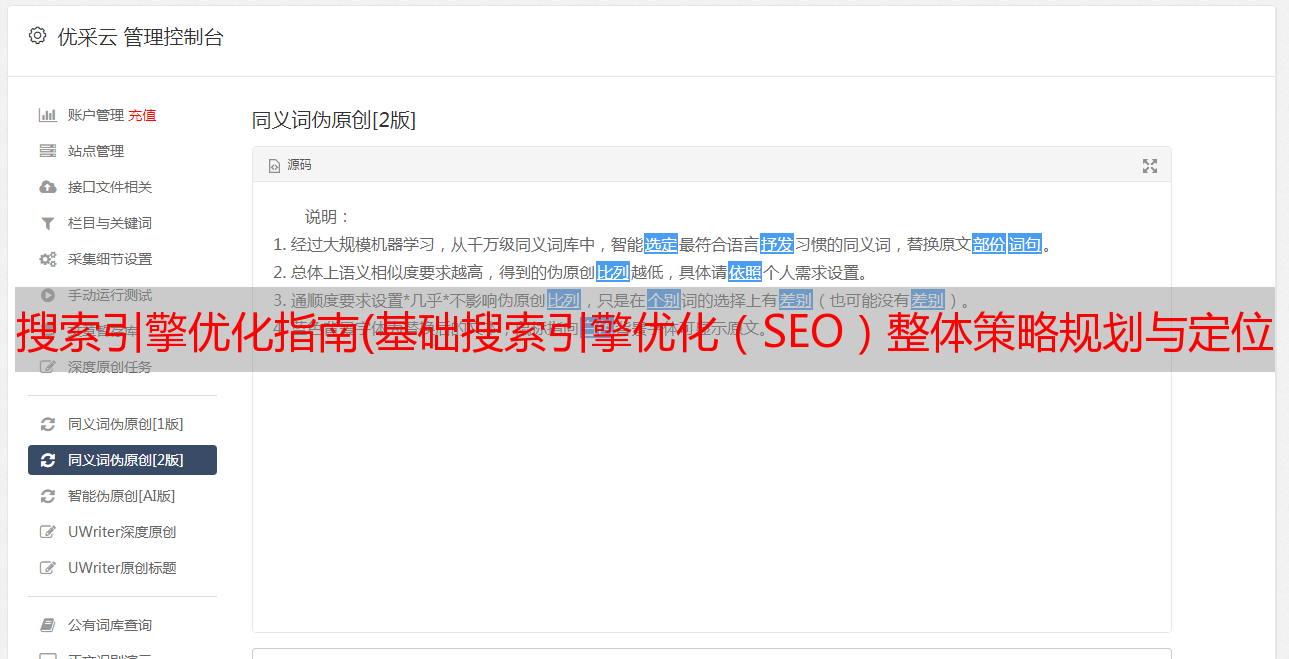1289x659 pixels.
Task: Select the active 同义词伪原创[2版] menu item
Action: click(122, 460)
